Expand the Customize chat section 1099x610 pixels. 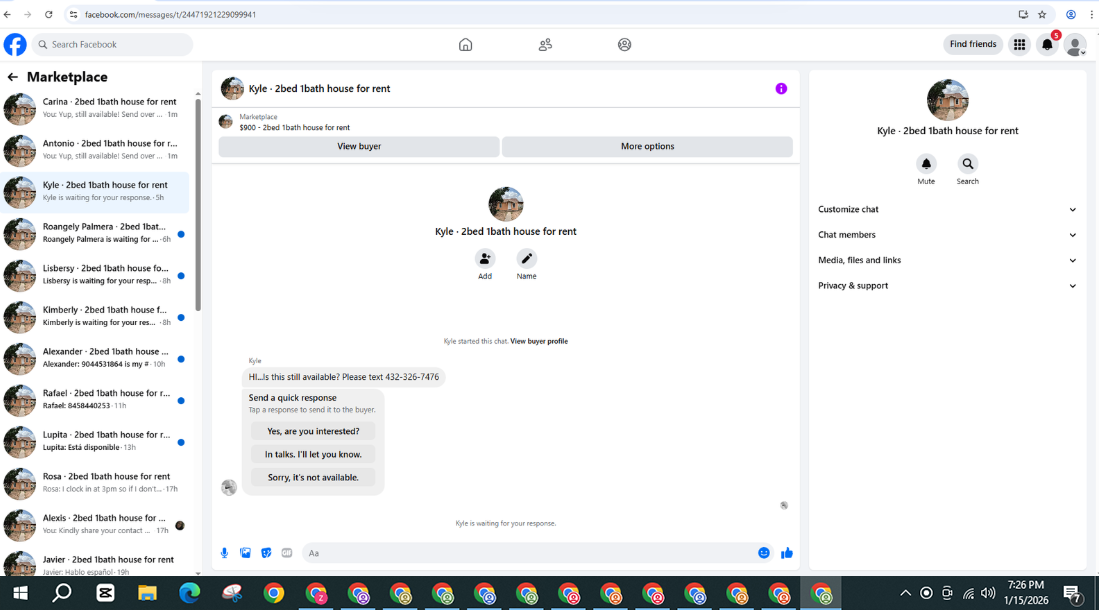tap(947, 210)
